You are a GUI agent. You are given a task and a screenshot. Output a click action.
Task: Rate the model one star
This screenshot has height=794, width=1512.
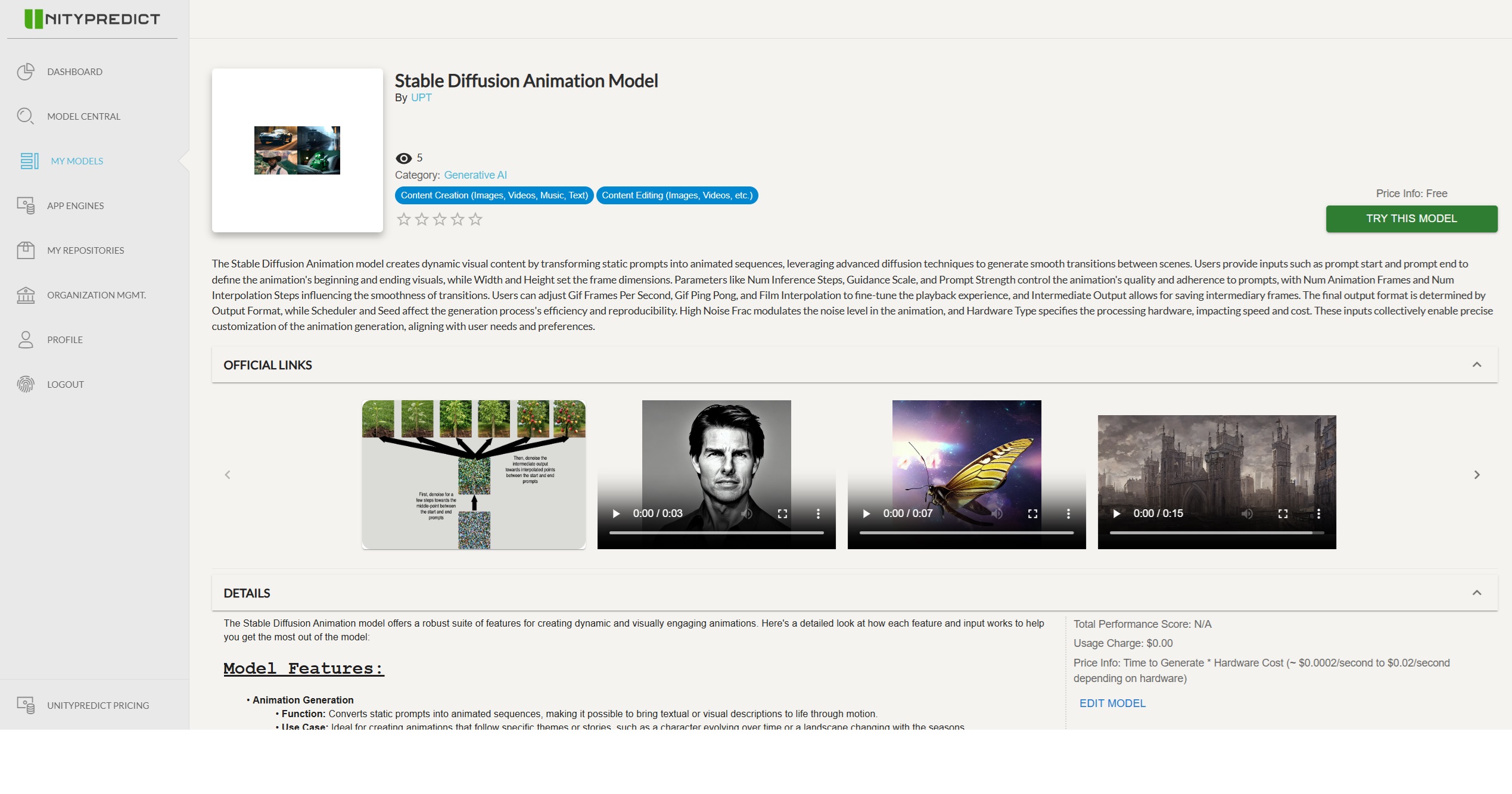pyautogui.click(x=404, y=220)
